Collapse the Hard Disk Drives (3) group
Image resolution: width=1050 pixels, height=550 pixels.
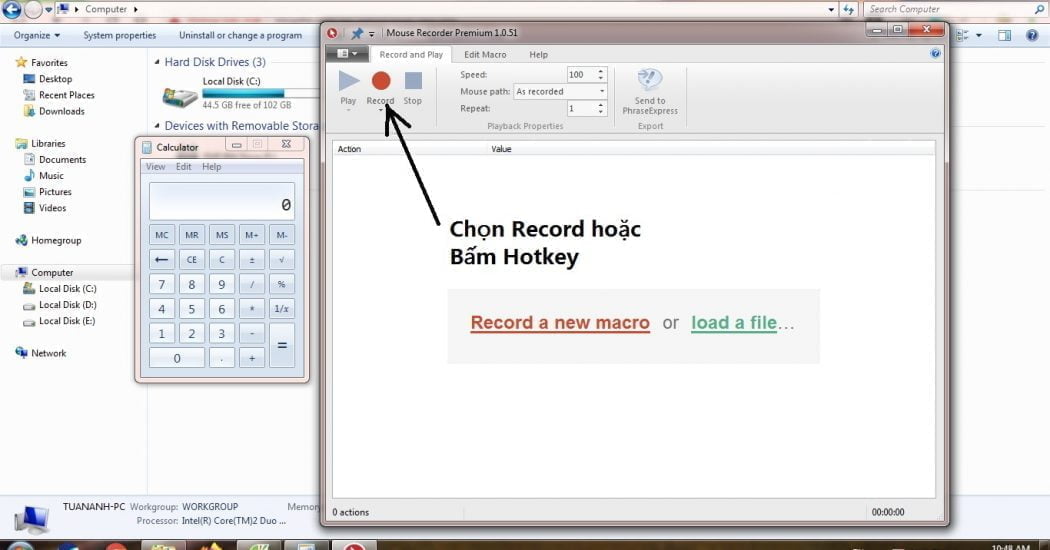pyautogui.click(x=157, y=62)
